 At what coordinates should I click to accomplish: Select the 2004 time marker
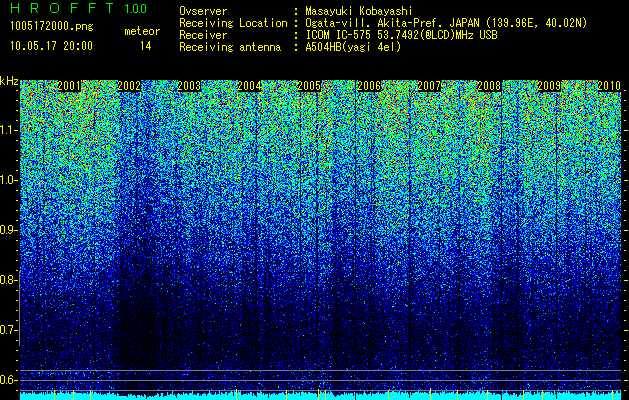point(249,86)
